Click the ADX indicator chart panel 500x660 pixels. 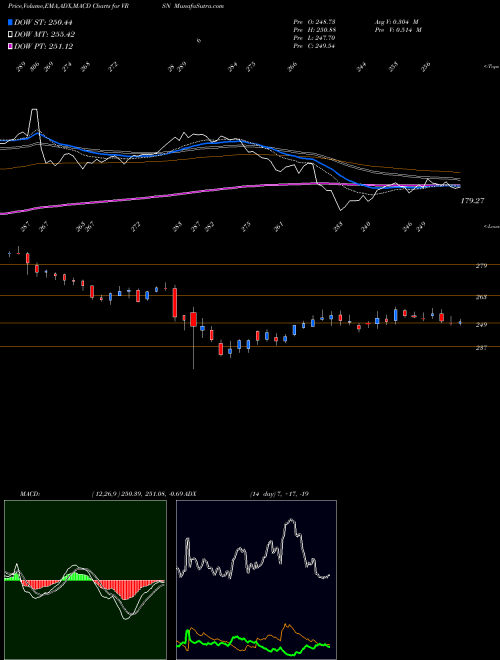click(x=256, y=580)
